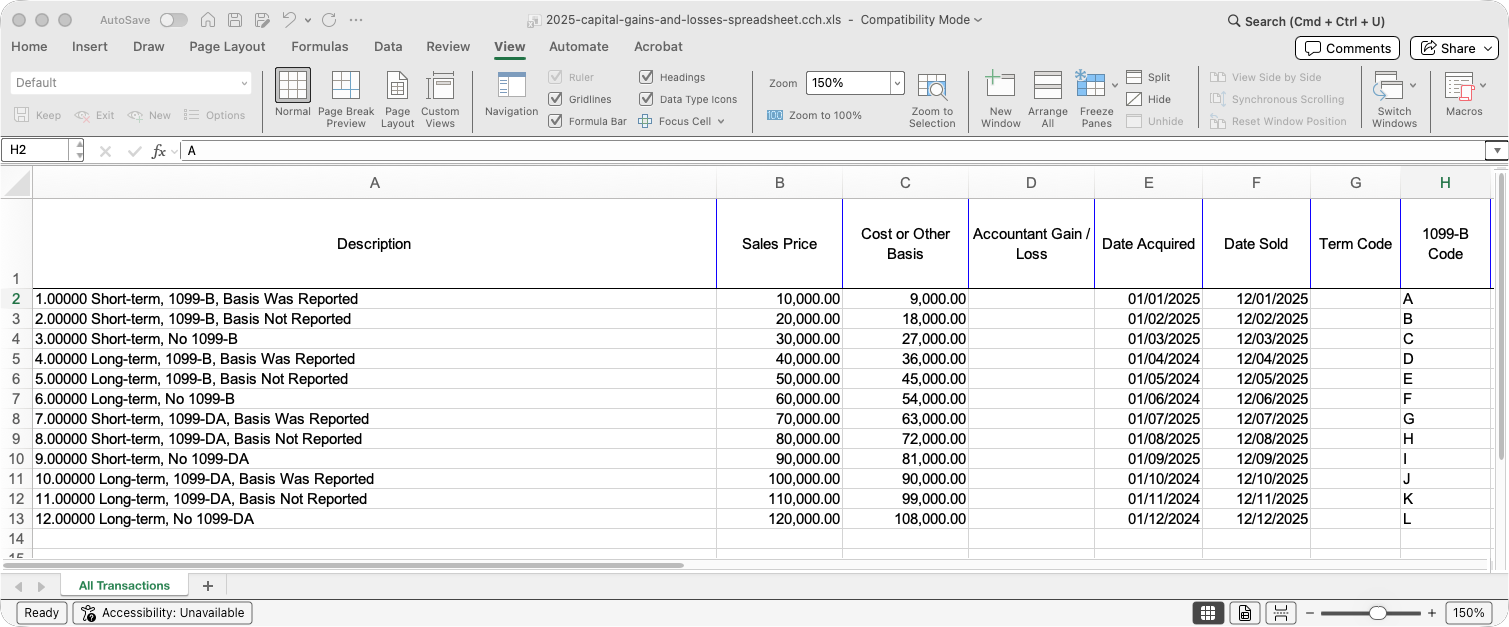Open the Focus Cell dropdown arrow

[x=720, y=122]
